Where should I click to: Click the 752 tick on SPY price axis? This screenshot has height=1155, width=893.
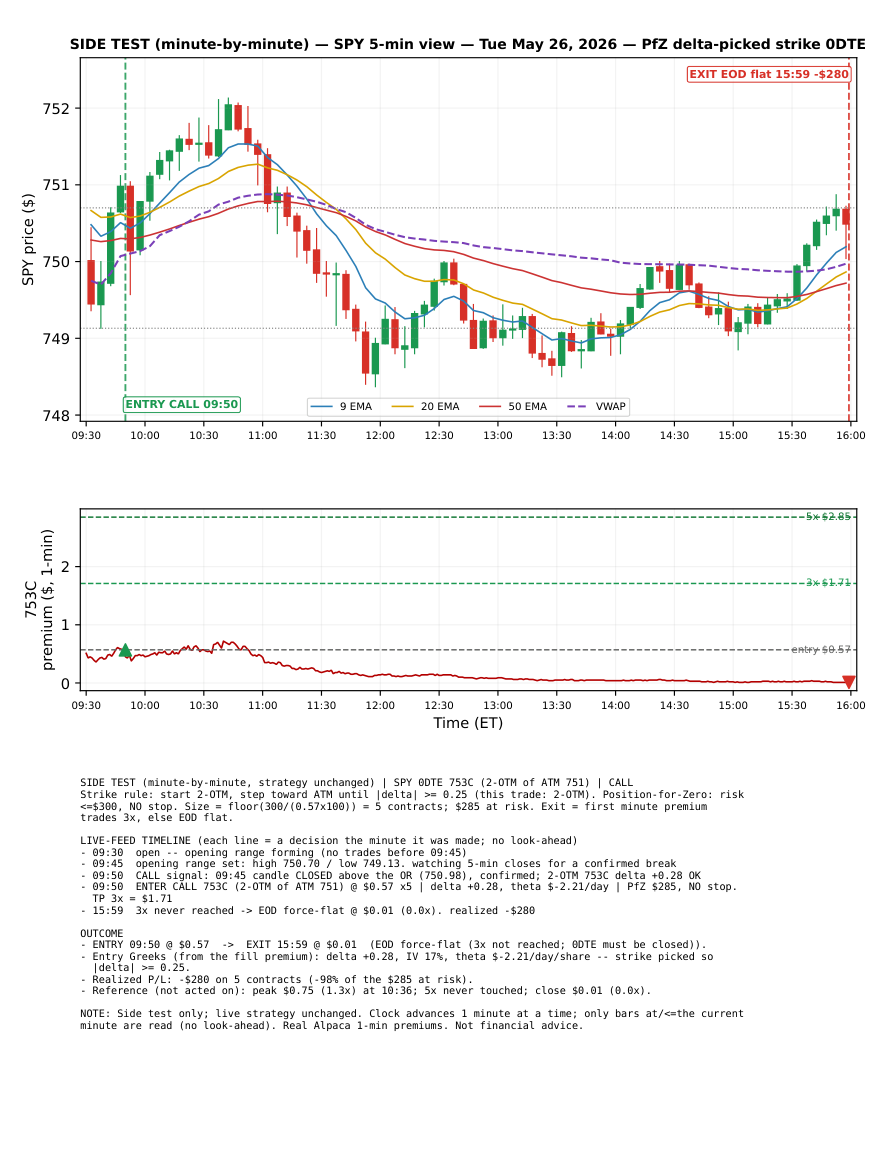pos(56,108)
